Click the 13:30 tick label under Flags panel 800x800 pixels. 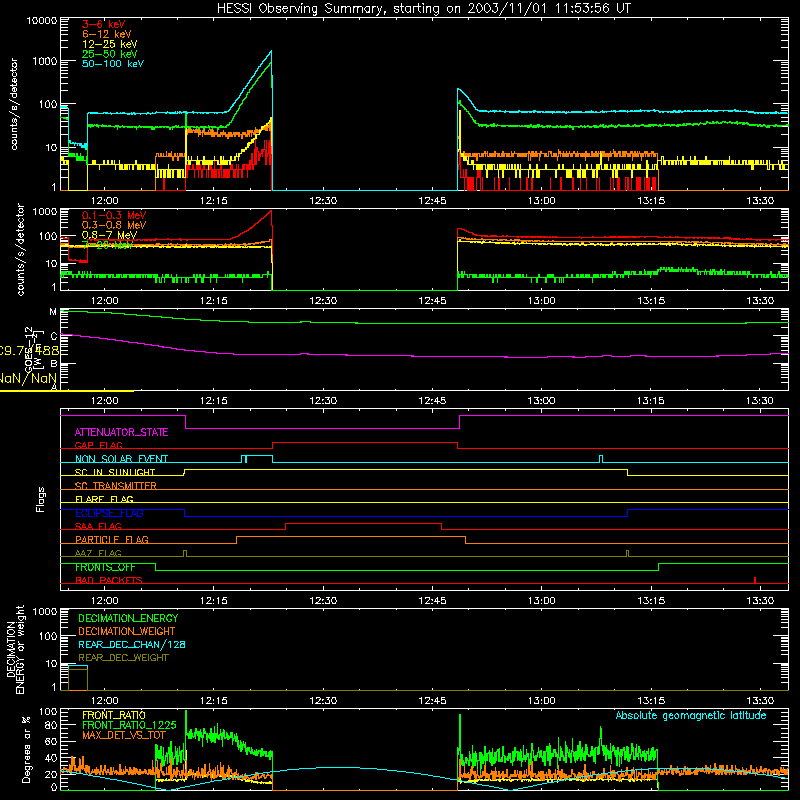tap(760, 601)
